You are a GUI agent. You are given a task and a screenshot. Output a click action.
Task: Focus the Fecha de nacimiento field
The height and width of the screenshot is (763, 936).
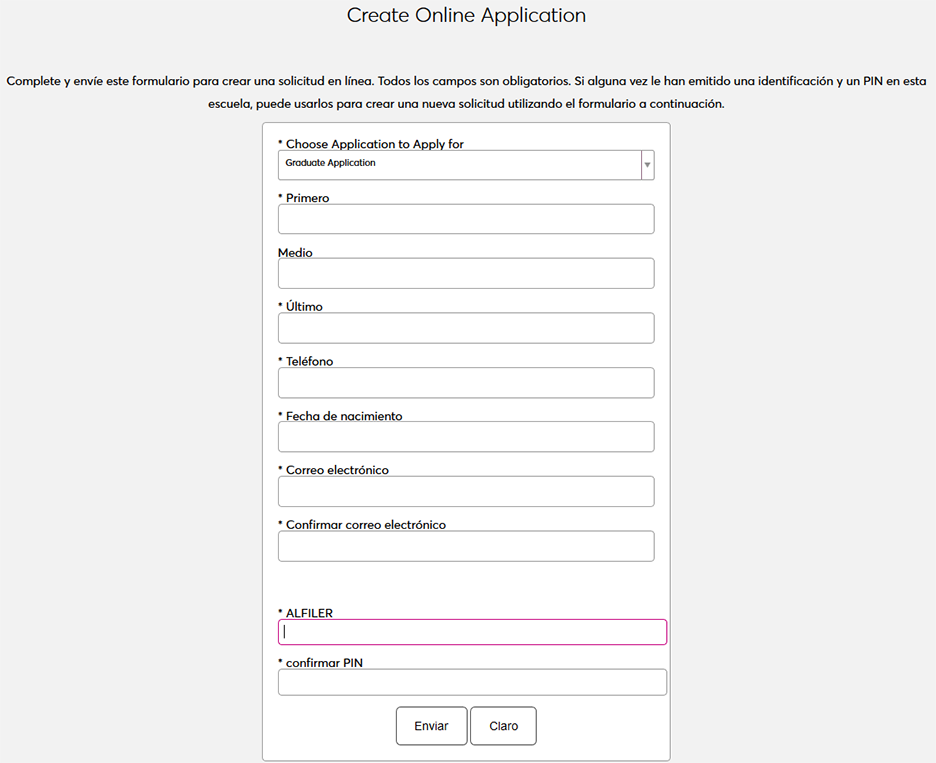click(x=466, y=437)
